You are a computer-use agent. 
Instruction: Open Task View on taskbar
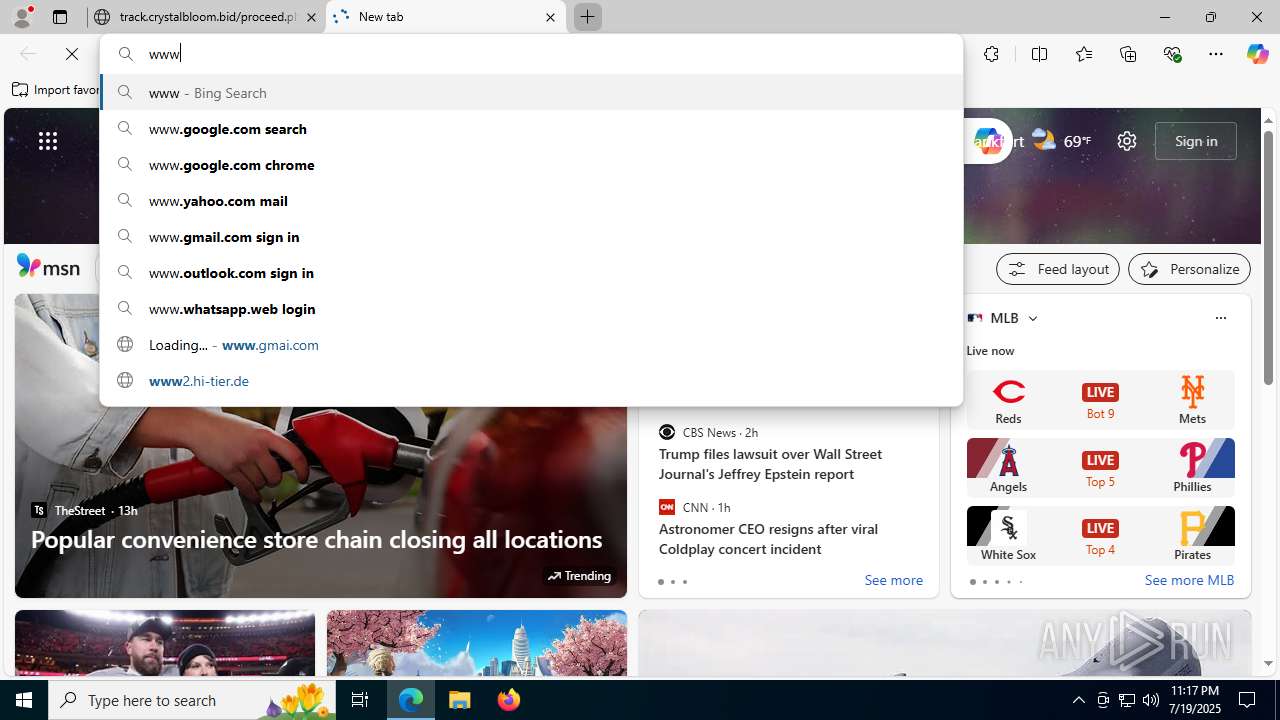(x=360, y=700)
